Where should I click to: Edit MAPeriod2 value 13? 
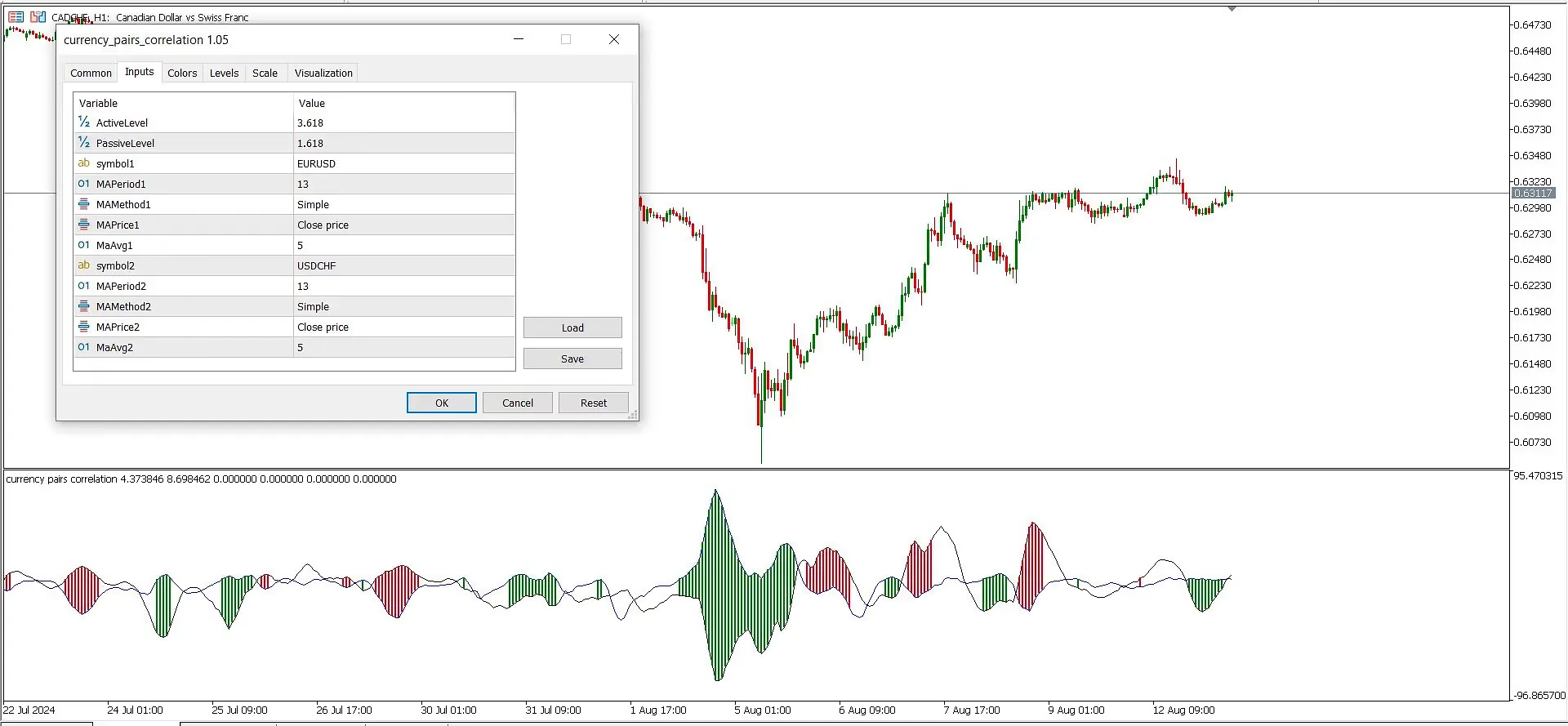click(x=404, y=286)
